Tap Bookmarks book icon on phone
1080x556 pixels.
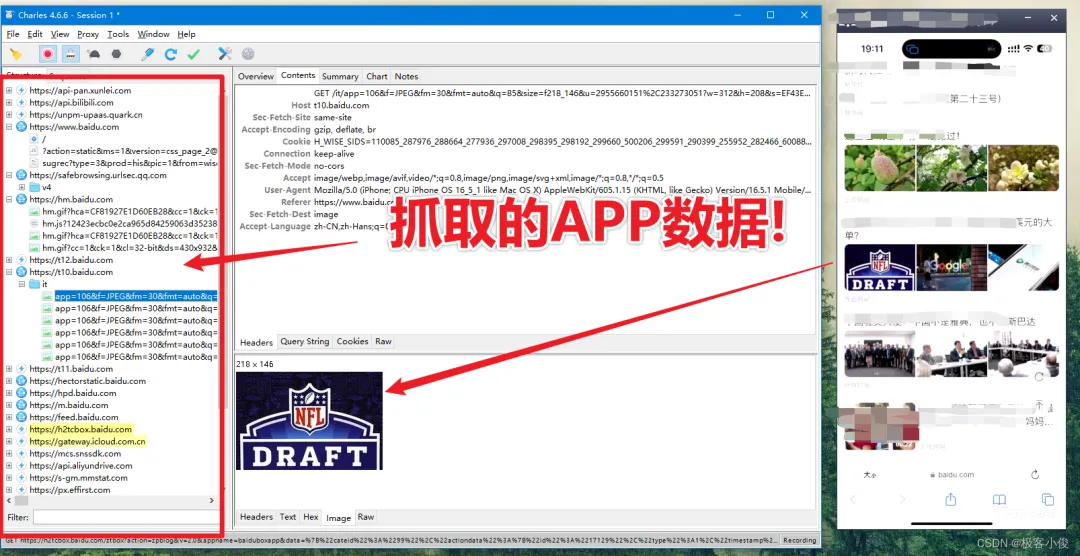click(x=999, y=500)
